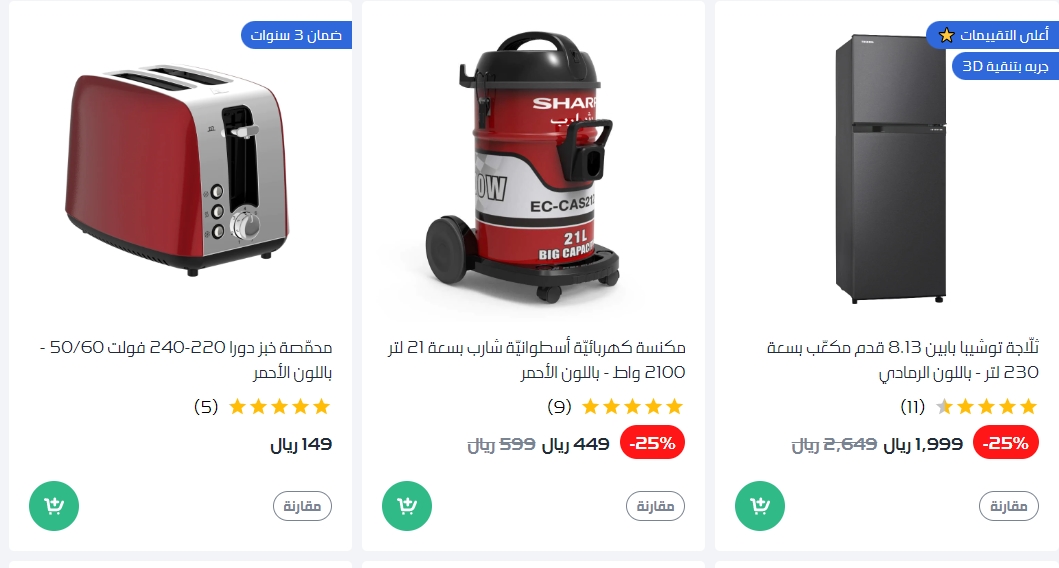
Task: Click the -25% discount badge on vacuum
Action: pyautogui.click(x=652, y=443)
